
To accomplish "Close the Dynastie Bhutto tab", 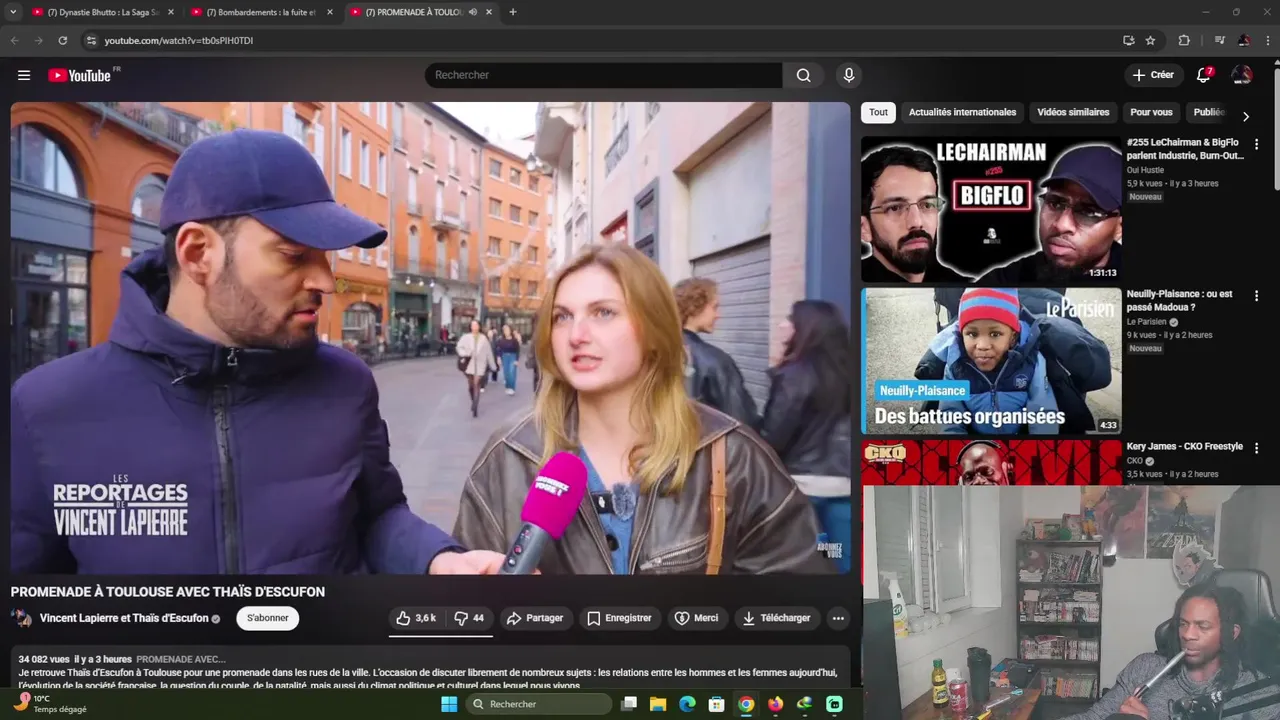I will coord(171,12).
